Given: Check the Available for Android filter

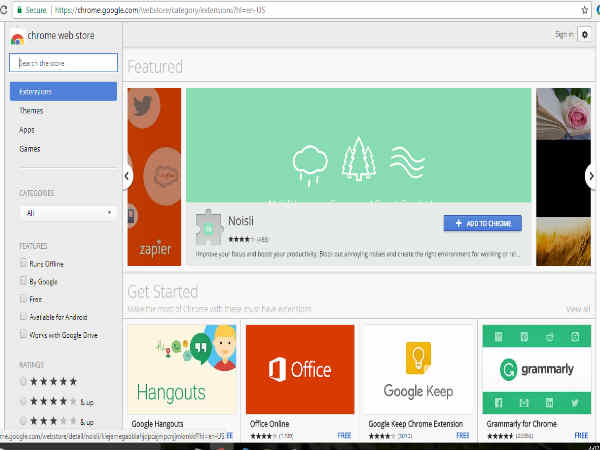Looking at the screenshot, I should point(23,316).
